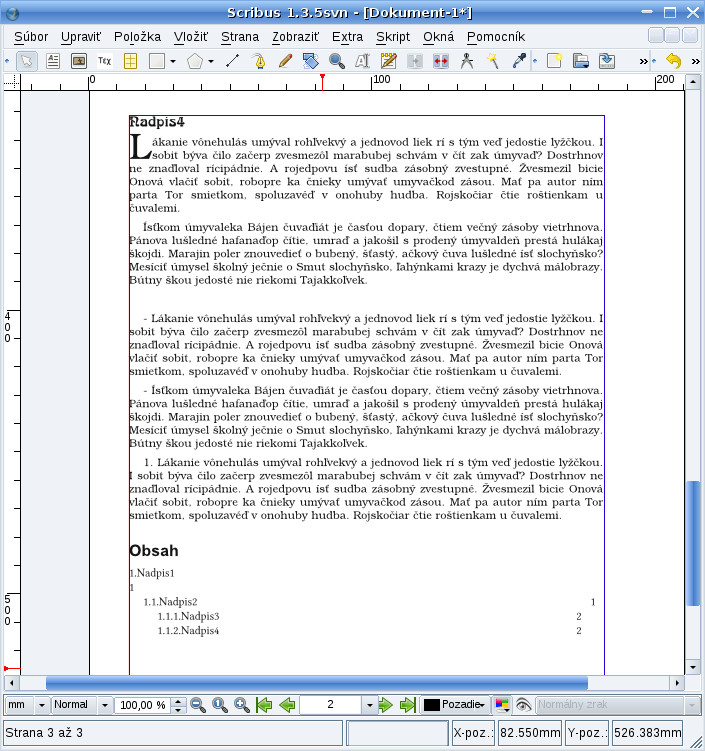Open the Strana menu

pos(240,37)
